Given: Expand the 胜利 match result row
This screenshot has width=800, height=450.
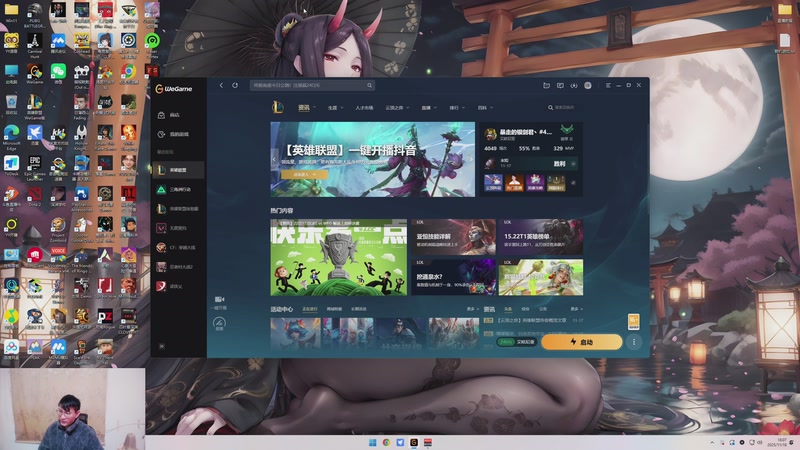Looking at the screenshot, I should 530,164.
